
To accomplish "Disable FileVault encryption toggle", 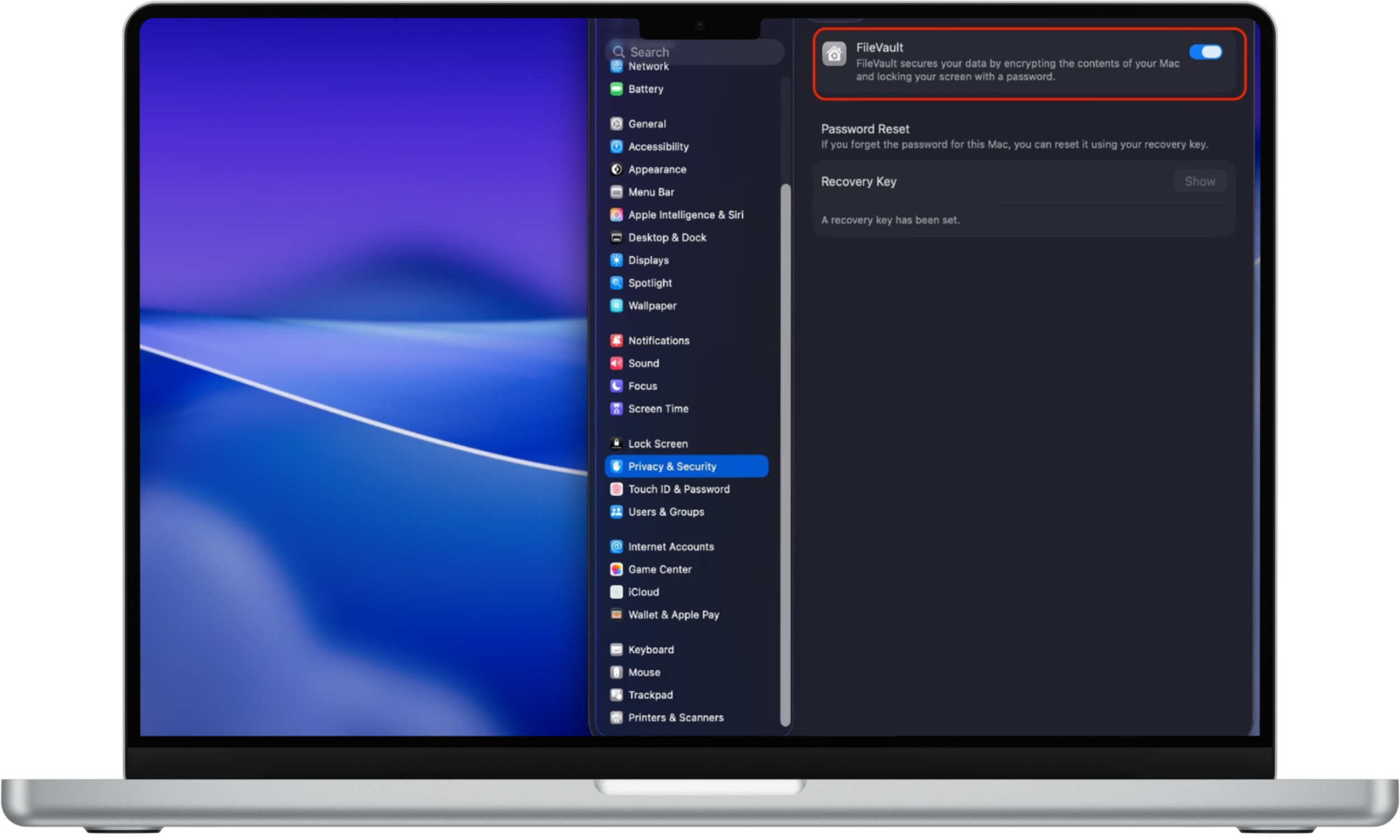I will (x=1206, y=52).
